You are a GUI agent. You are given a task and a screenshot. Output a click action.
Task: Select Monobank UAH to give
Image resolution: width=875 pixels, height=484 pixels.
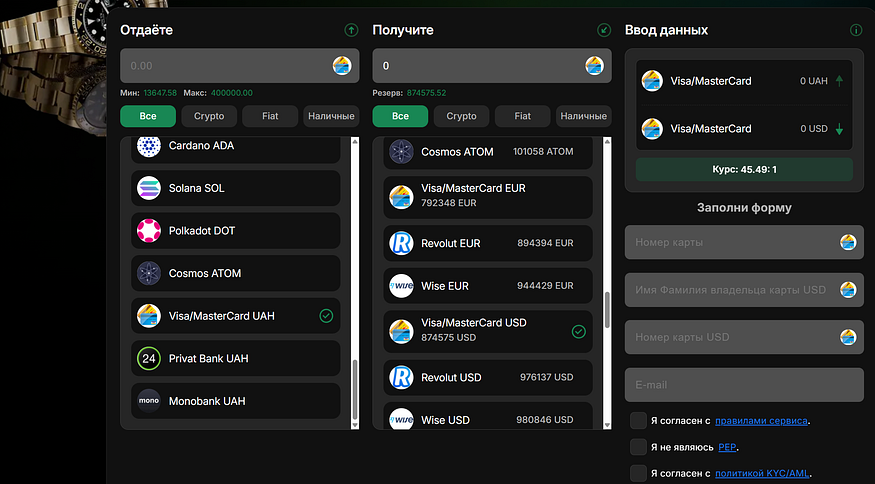click(235, 401)
